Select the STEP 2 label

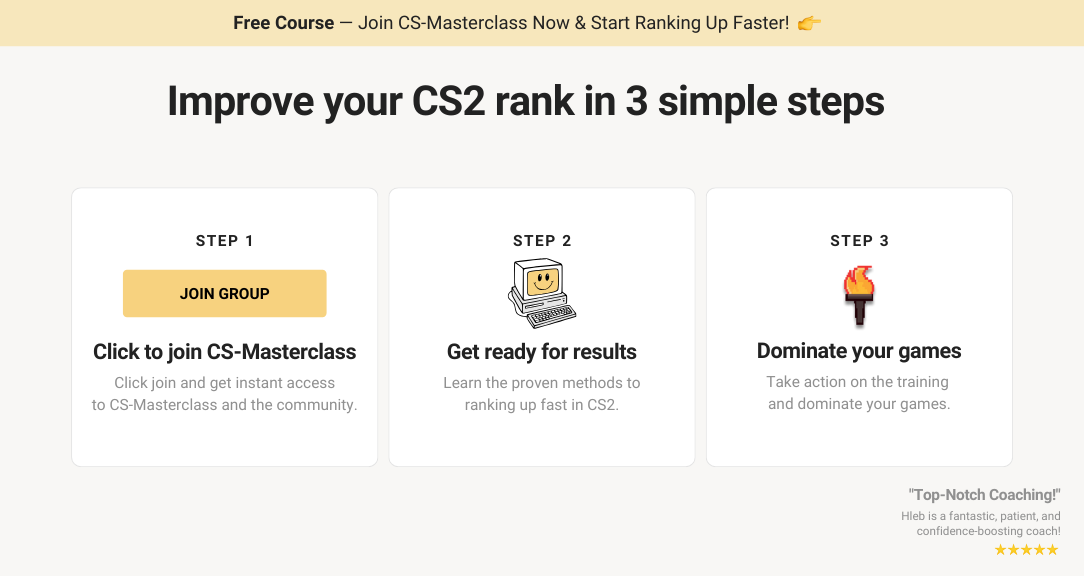[x=542, y=241]
